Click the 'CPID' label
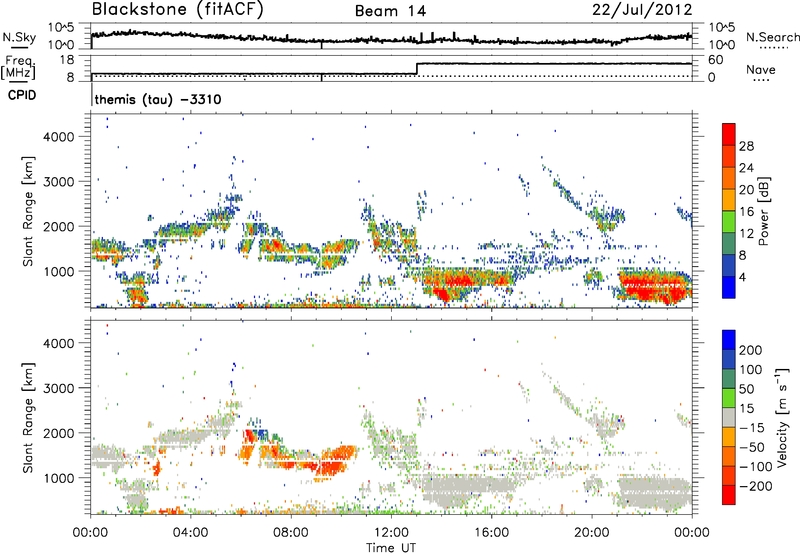The width and height of the screenshot is (800, 554). (x=22, y=95)
